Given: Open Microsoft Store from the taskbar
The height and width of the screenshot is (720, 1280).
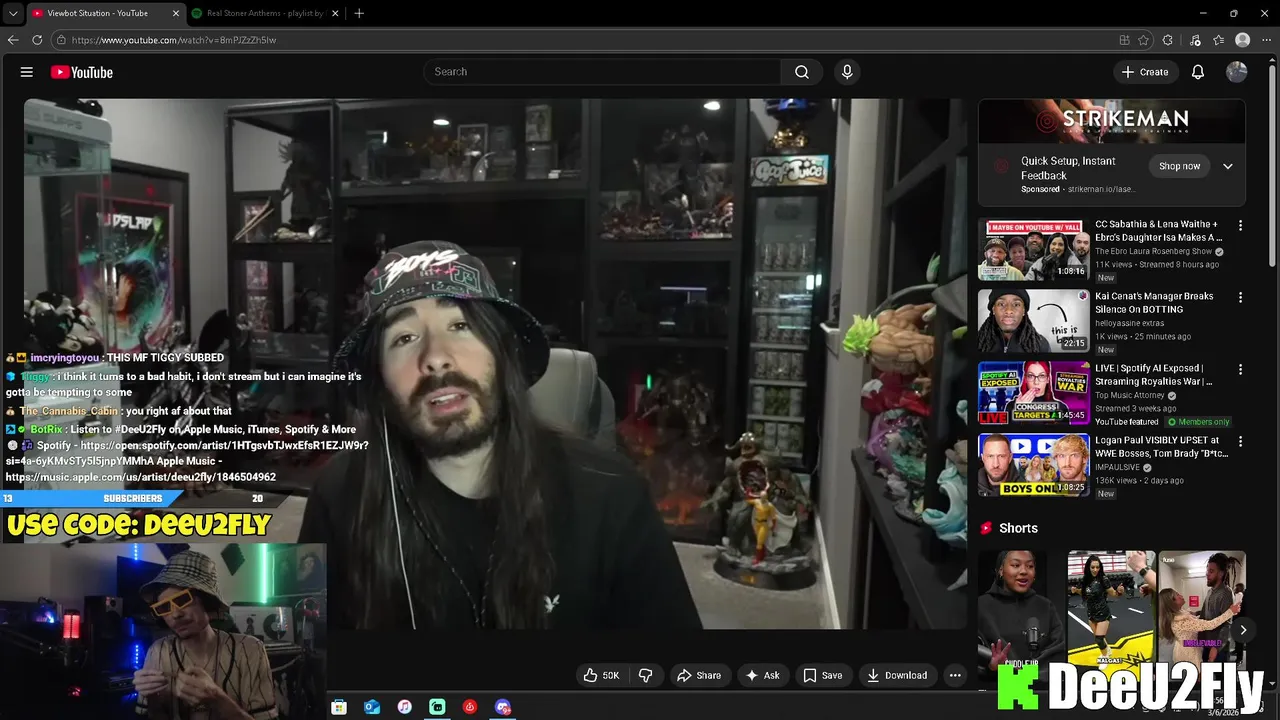Looking at the screenshot, I should 339,707.
